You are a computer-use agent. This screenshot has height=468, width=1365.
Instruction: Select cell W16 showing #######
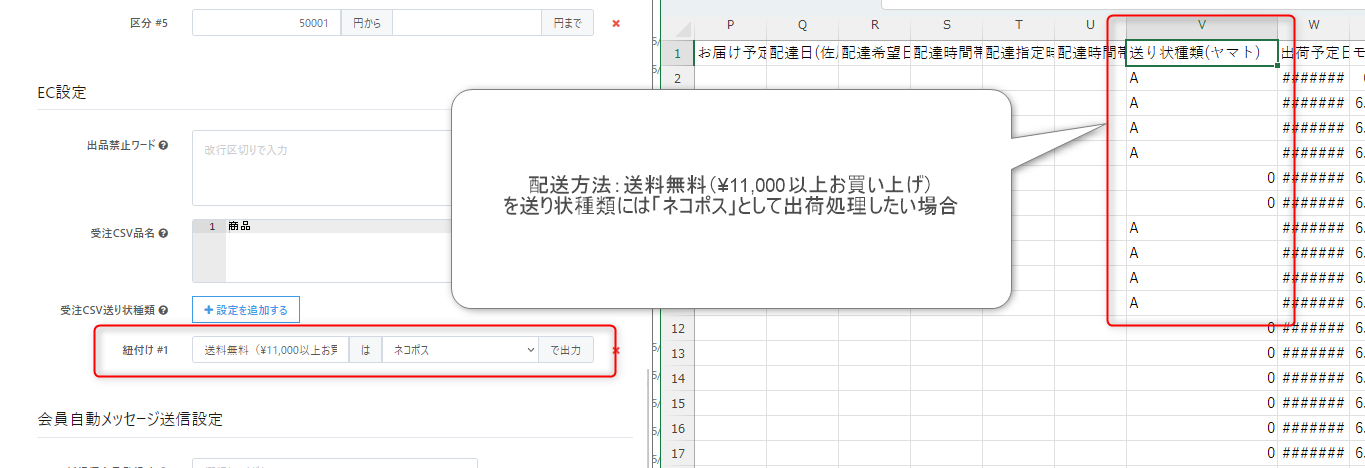pos(1314,428)
